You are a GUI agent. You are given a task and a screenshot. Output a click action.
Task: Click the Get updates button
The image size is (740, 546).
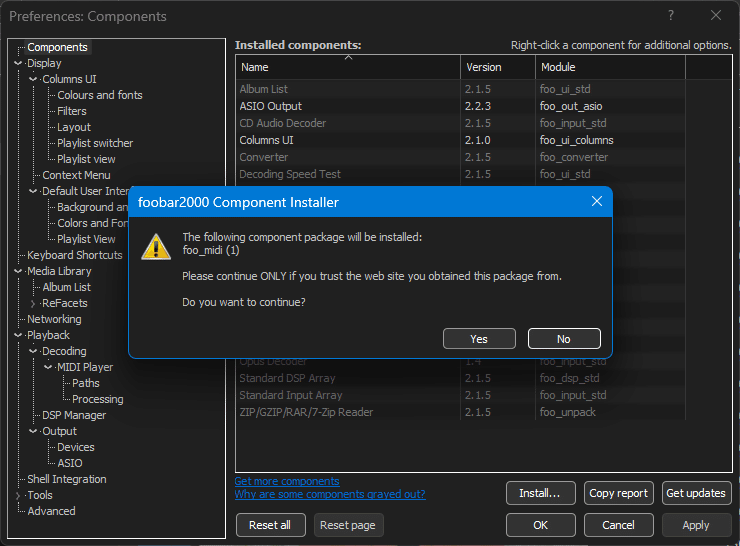point(696,493)
